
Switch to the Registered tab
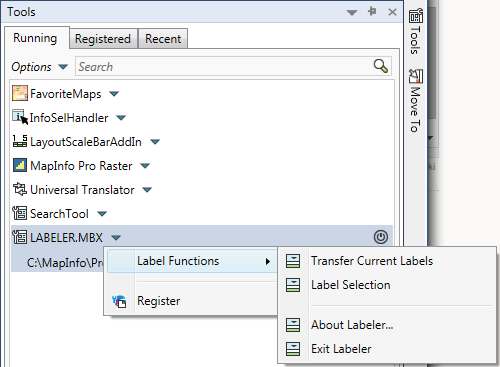point(103,39)
